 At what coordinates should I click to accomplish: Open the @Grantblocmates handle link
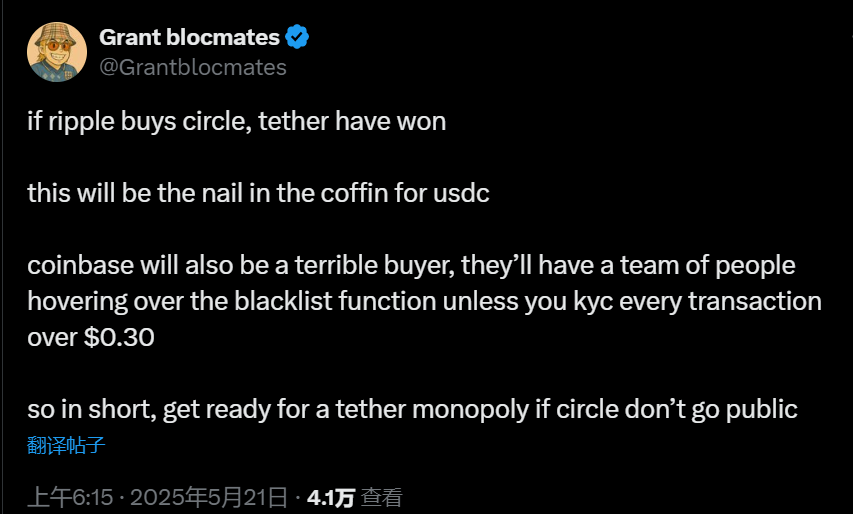coord(193,67)
